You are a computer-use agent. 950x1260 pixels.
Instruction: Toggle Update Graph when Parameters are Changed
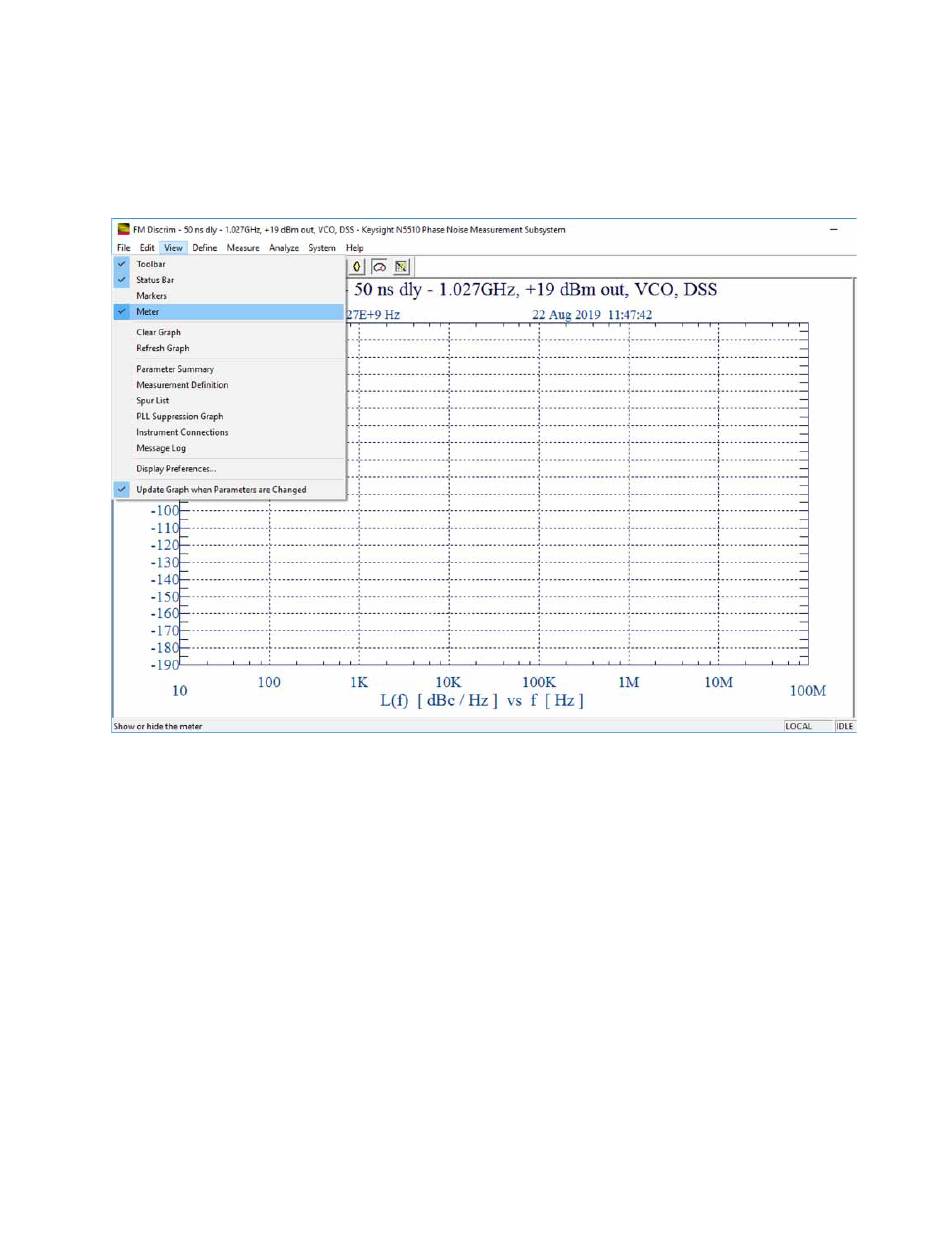tap(228, 489)
